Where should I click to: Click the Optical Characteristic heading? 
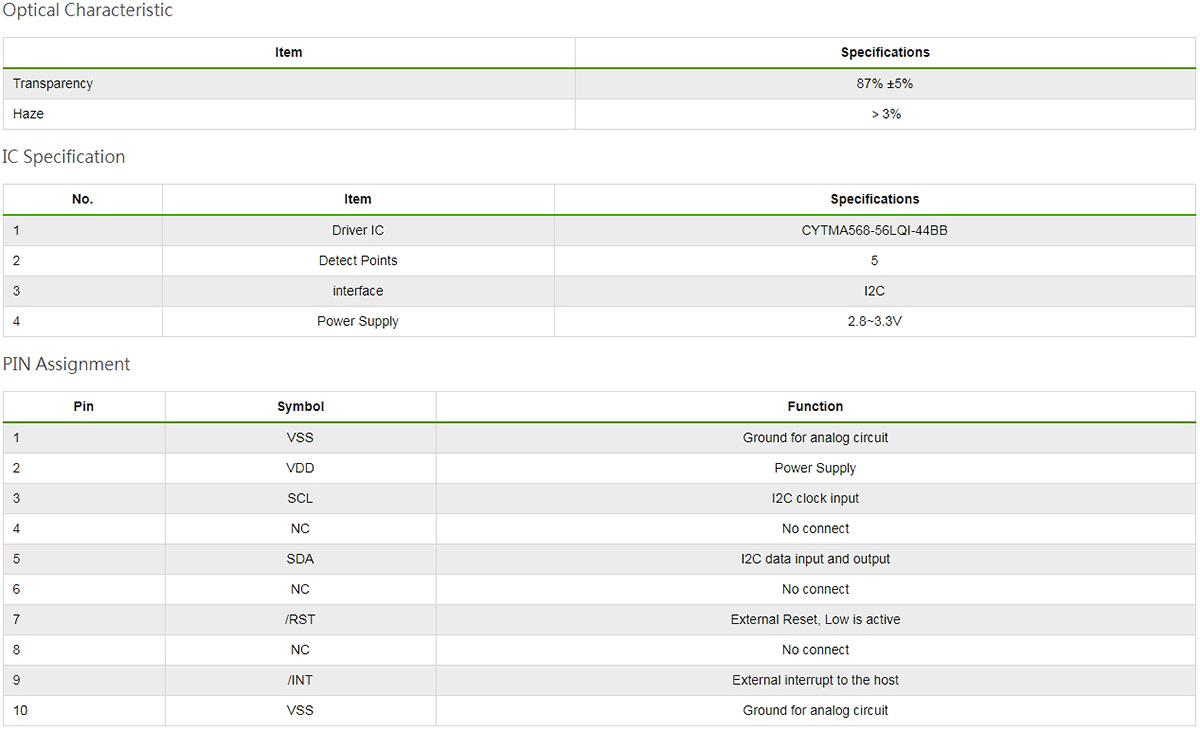87,11
